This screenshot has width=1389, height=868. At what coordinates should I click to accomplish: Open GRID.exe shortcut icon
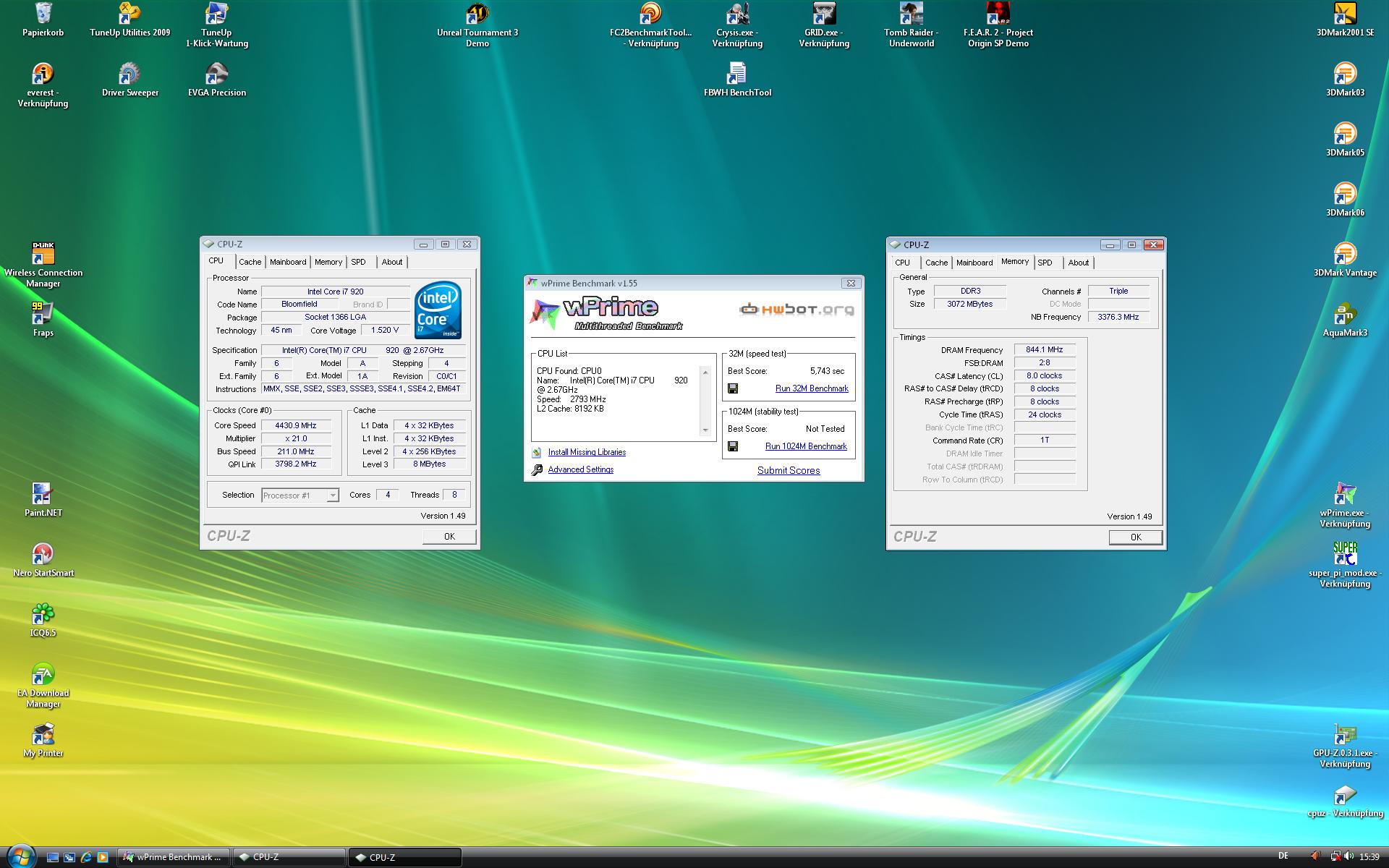coord(824,25)
